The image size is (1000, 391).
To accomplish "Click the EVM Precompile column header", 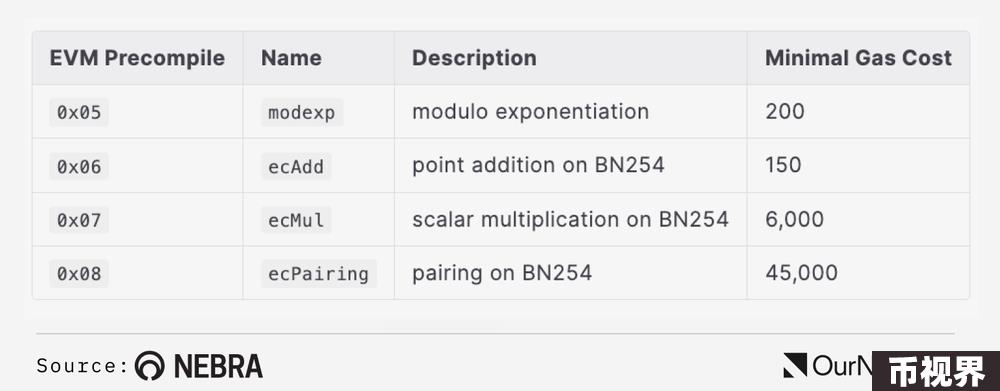I will tap(137, 58).
